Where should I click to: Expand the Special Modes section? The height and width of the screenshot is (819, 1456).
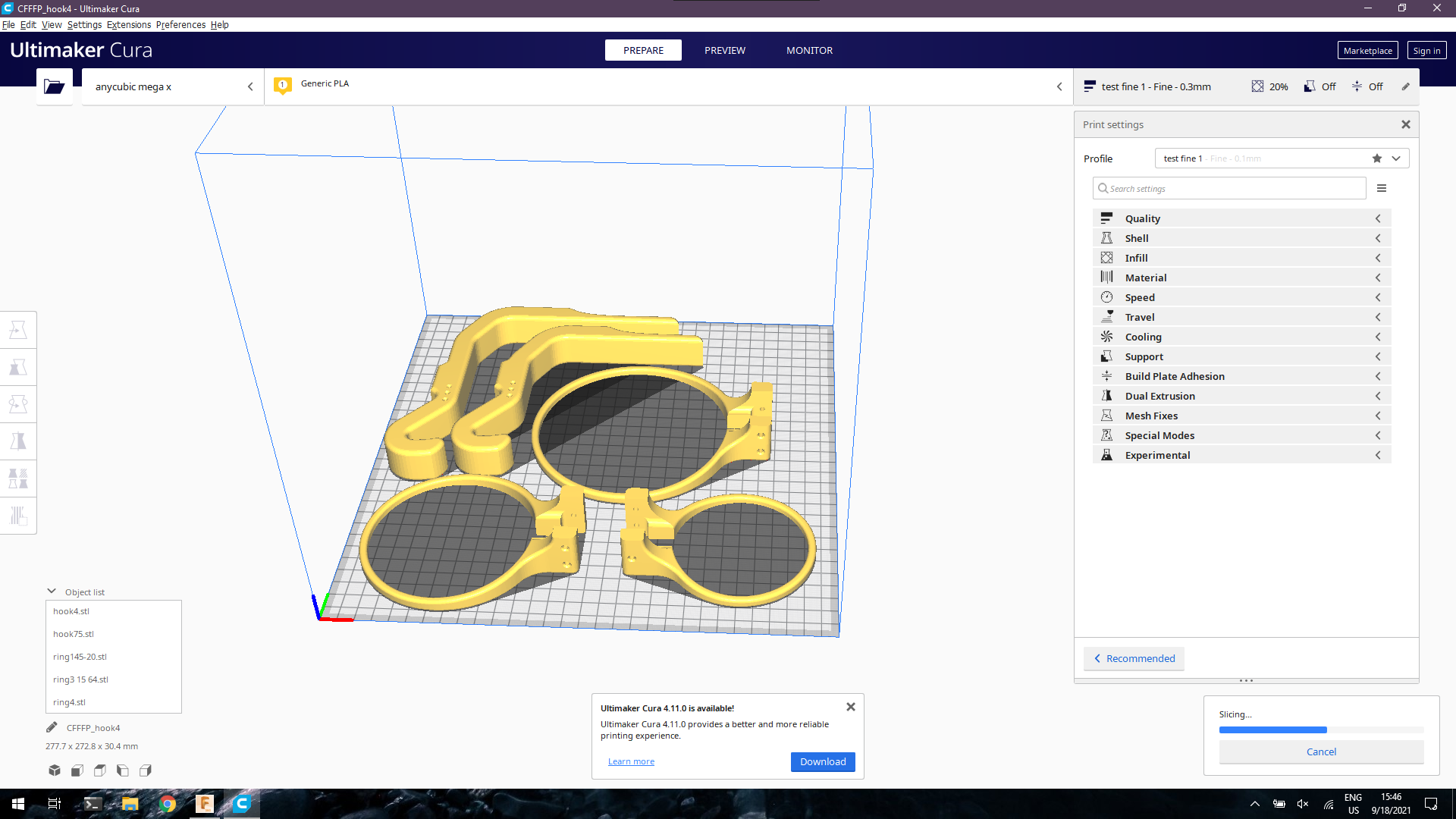tap(1241, 435)
